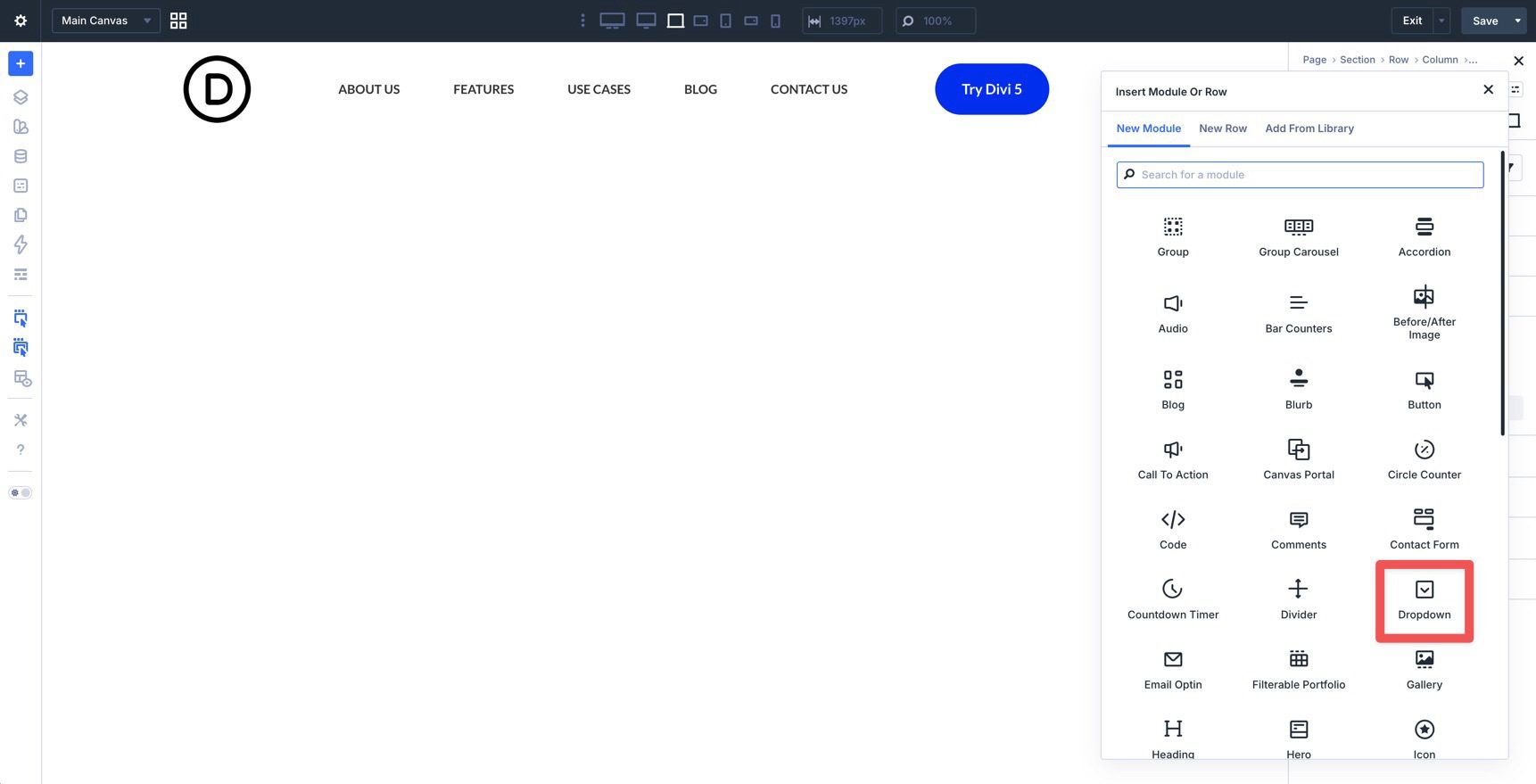
Task: Click the Exit button
Action: pos(1412,21)
